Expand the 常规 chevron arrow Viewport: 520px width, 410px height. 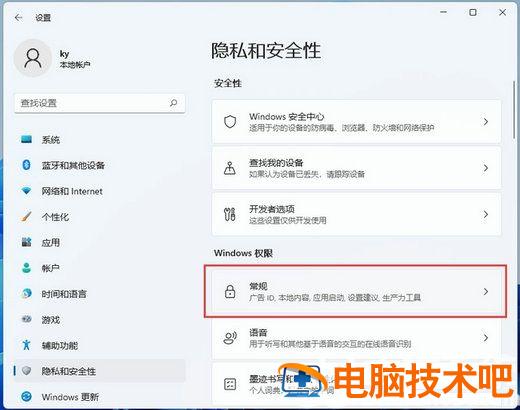tap(486, 291)
